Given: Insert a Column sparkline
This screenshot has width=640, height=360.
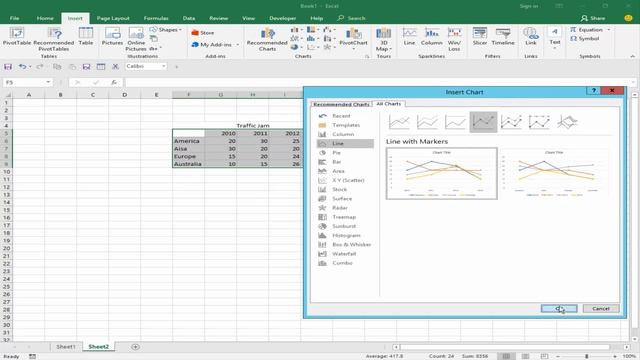Looking at the screenshot, I should pyautogui.click(x=431, y=36).
